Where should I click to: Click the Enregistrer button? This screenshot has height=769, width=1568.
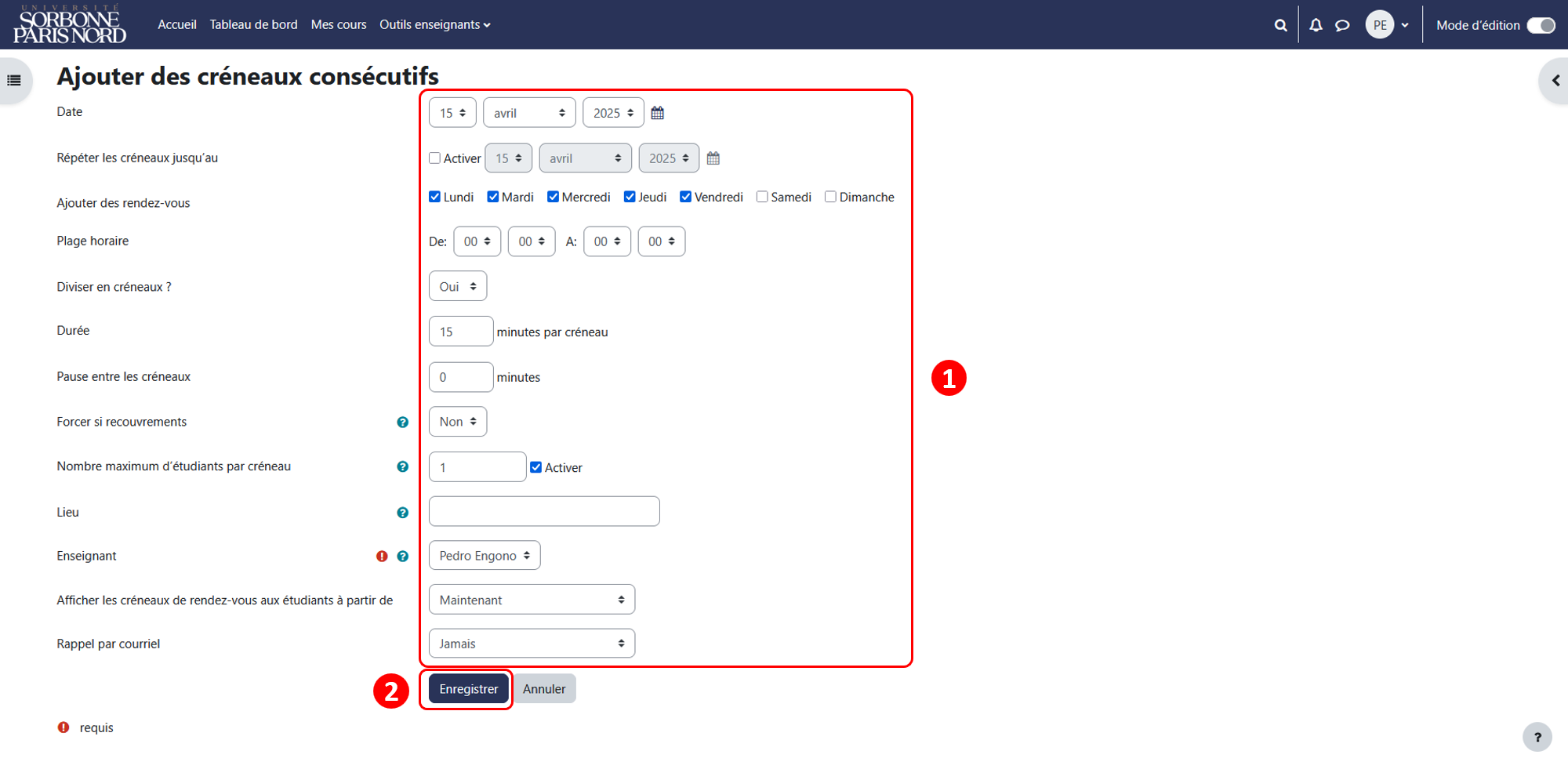pyautogui.click(x=469, y=689)
